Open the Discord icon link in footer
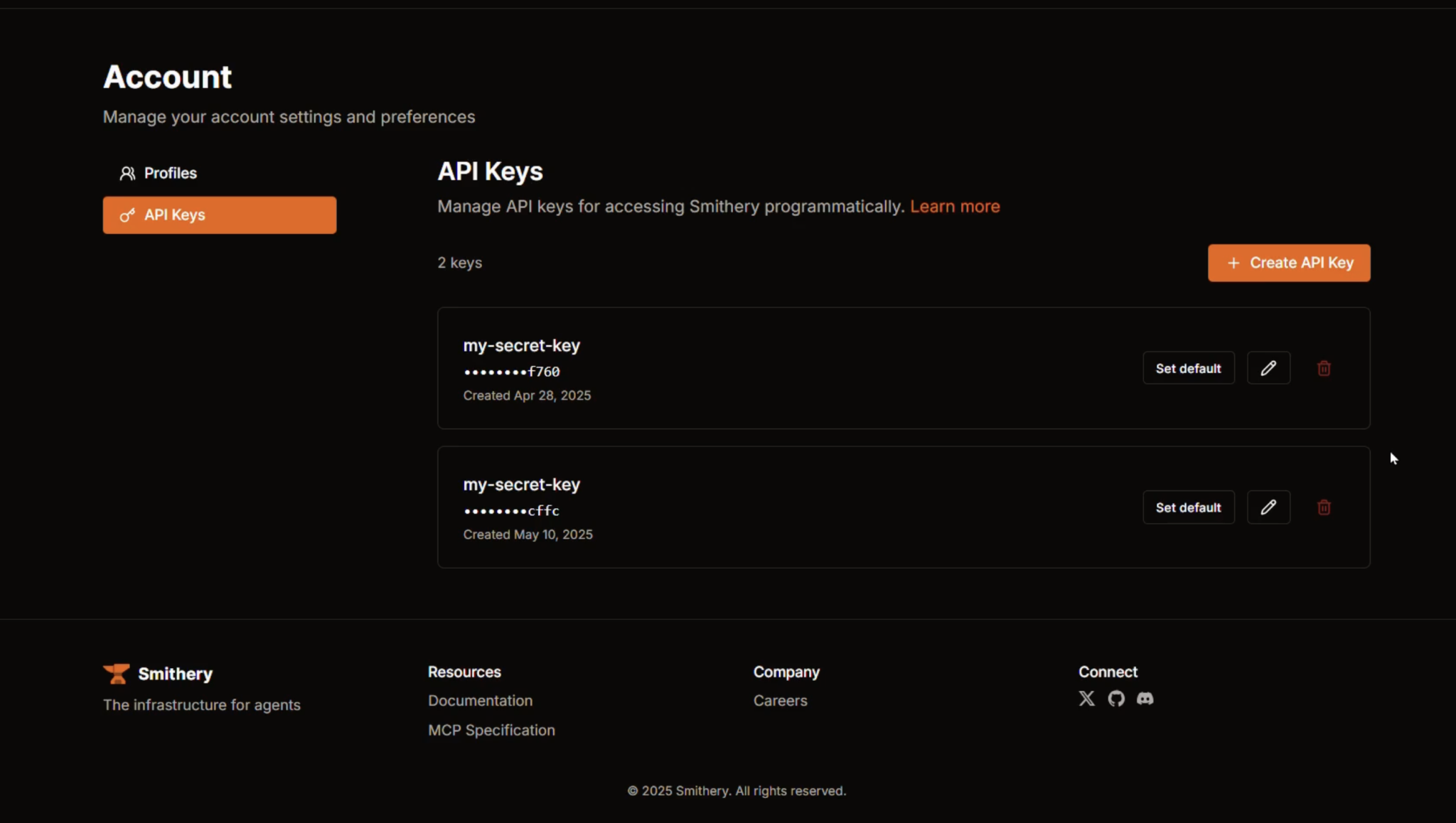This screenshot has height=823, width=1456. pyautogui.click(x=1145, y=699)
